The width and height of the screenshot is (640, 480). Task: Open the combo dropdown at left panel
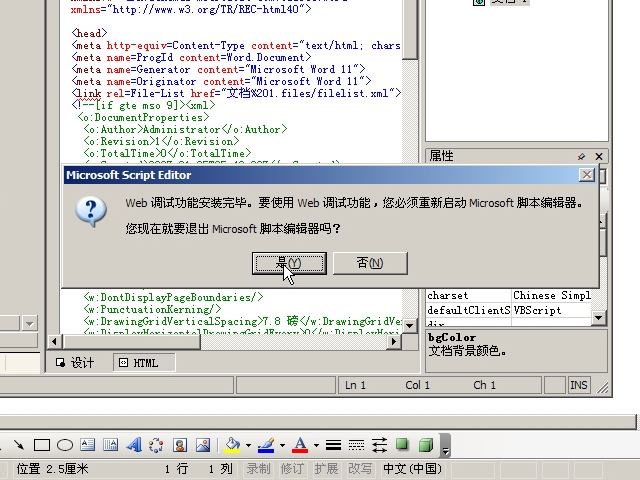(29, 324)
